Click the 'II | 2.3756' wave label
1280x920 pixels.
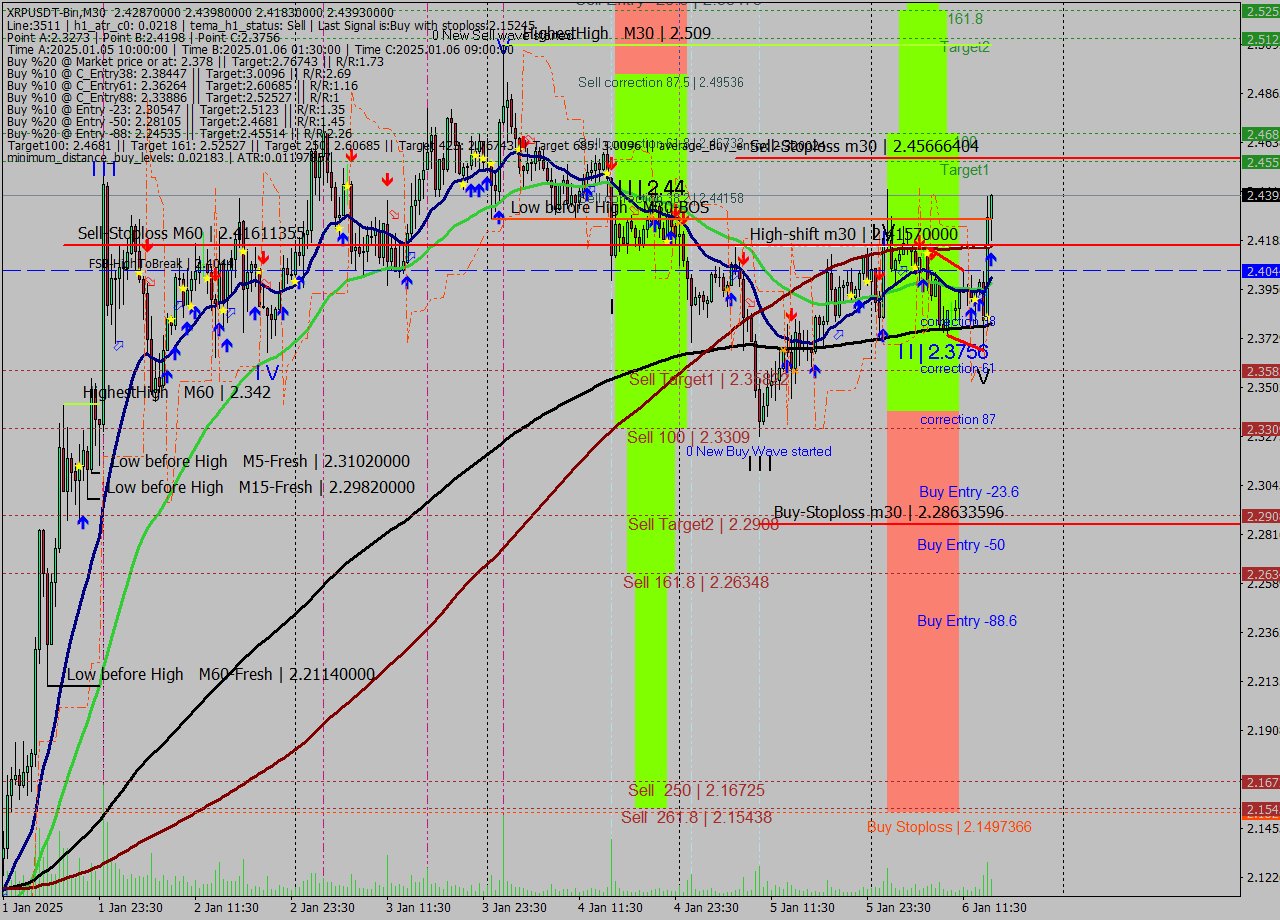coord(942,352)
